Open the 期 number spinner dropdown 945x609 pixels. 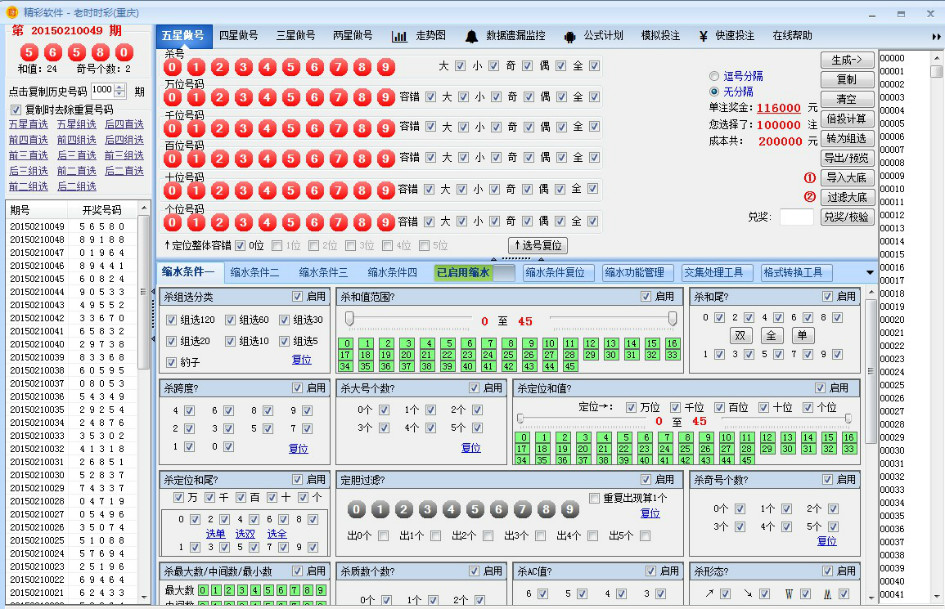[x=120, y=89]
